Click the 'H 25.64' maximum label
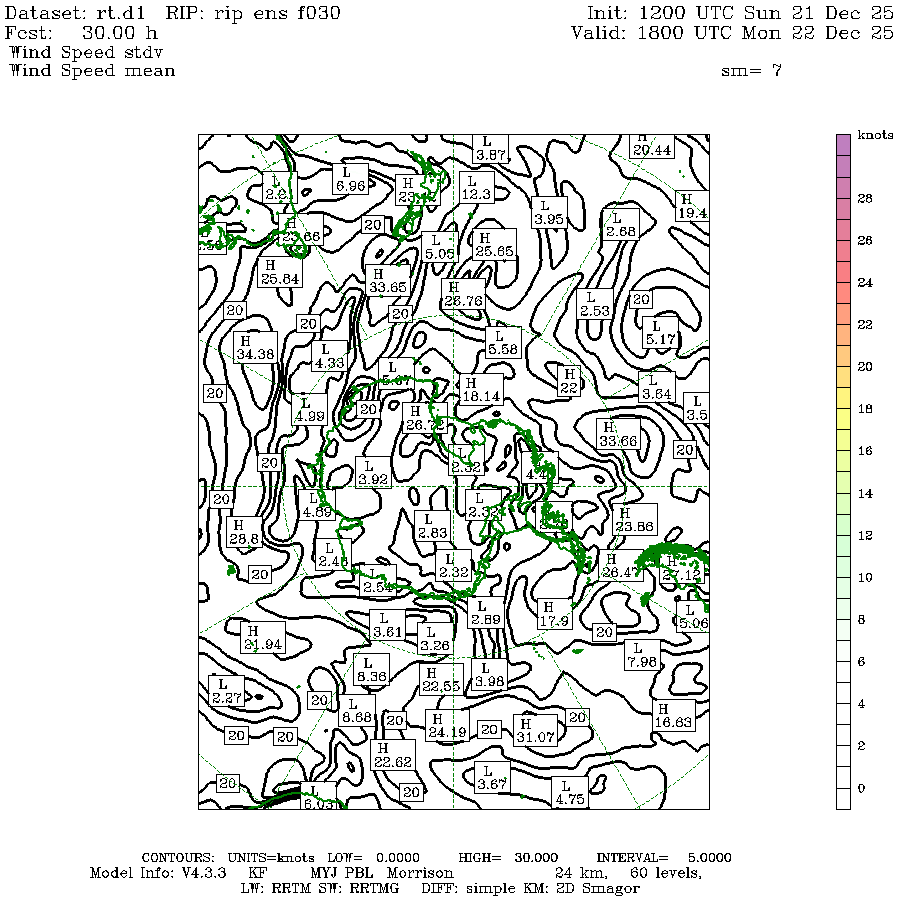This screenshot has width=900, height=900. point(280,271)
